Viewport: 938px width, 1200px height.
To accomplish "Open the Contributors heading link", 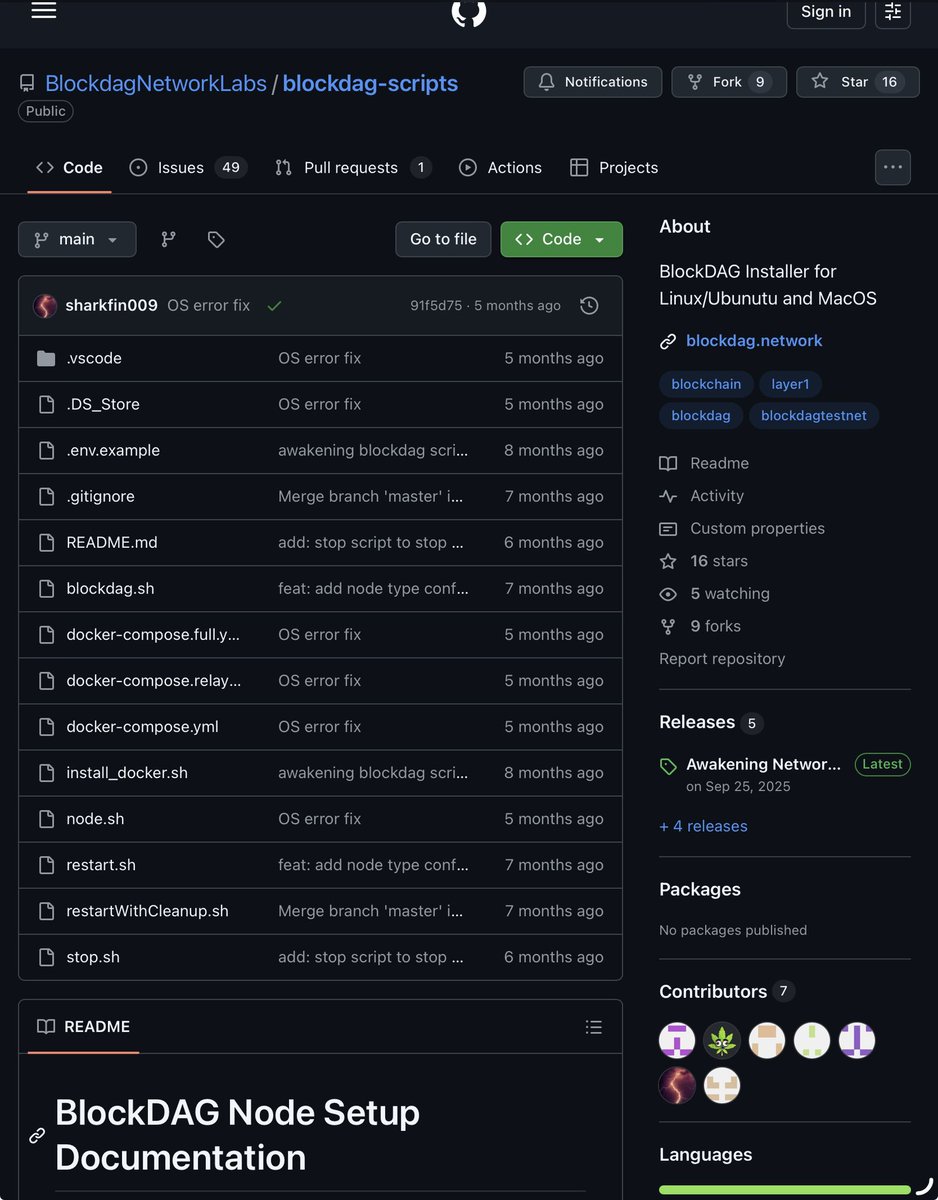I will pyautogui.click(x=726, y=991).
